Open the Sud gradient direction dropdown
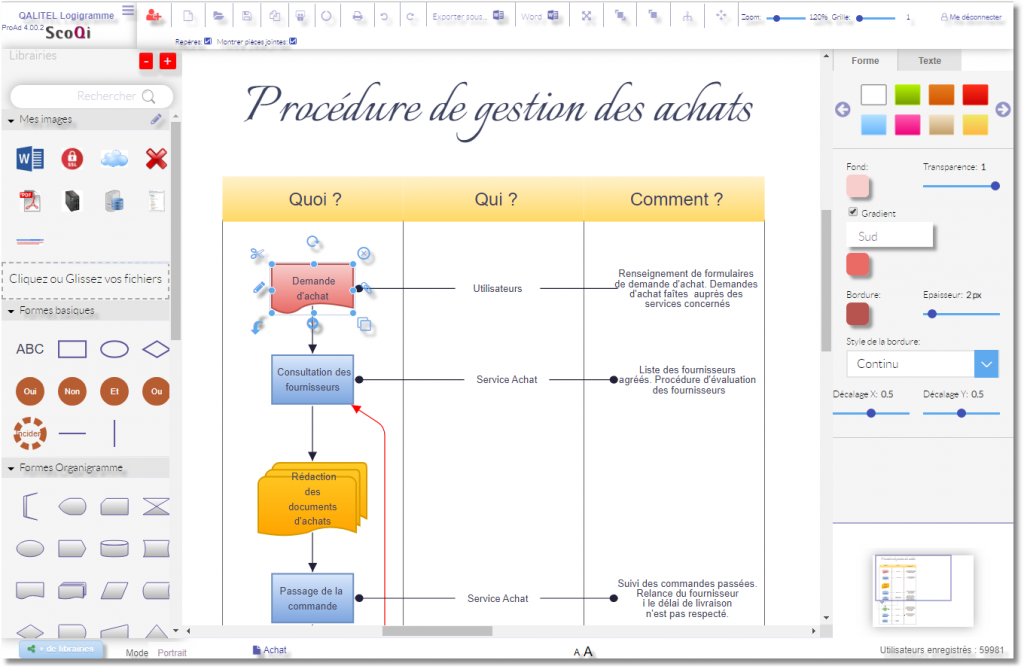Screen dimensions: 1024x669 [x=889, y=236]
